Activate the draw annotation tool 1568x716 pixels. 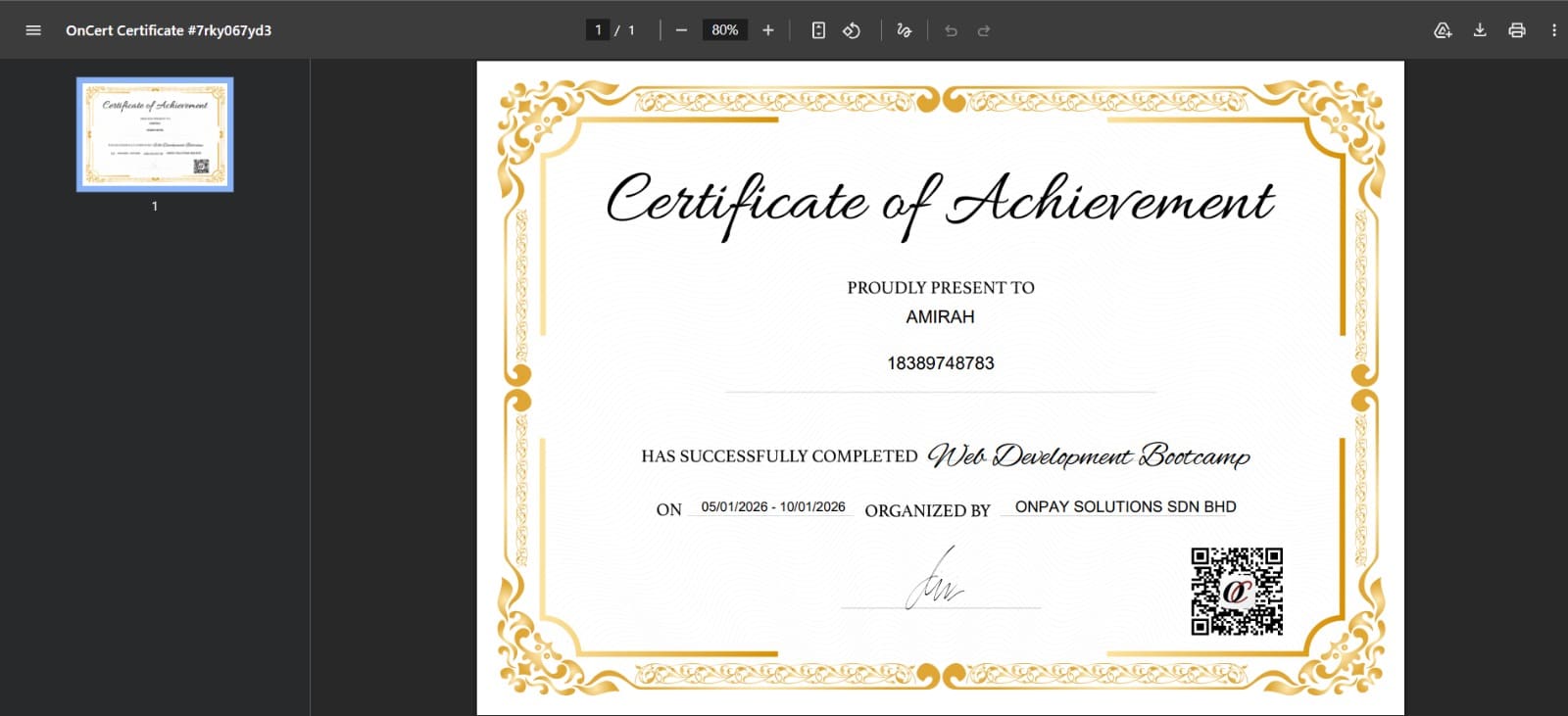tap(904, 30)
